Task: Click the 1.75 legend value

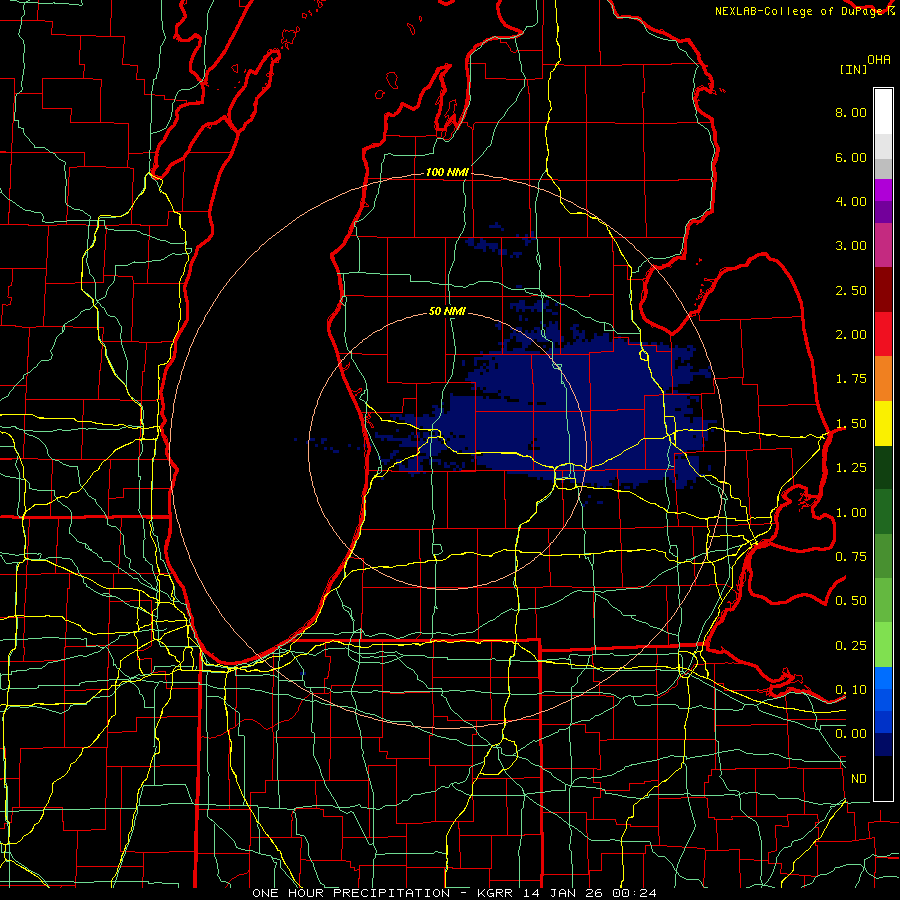Action: coord(851,379)
